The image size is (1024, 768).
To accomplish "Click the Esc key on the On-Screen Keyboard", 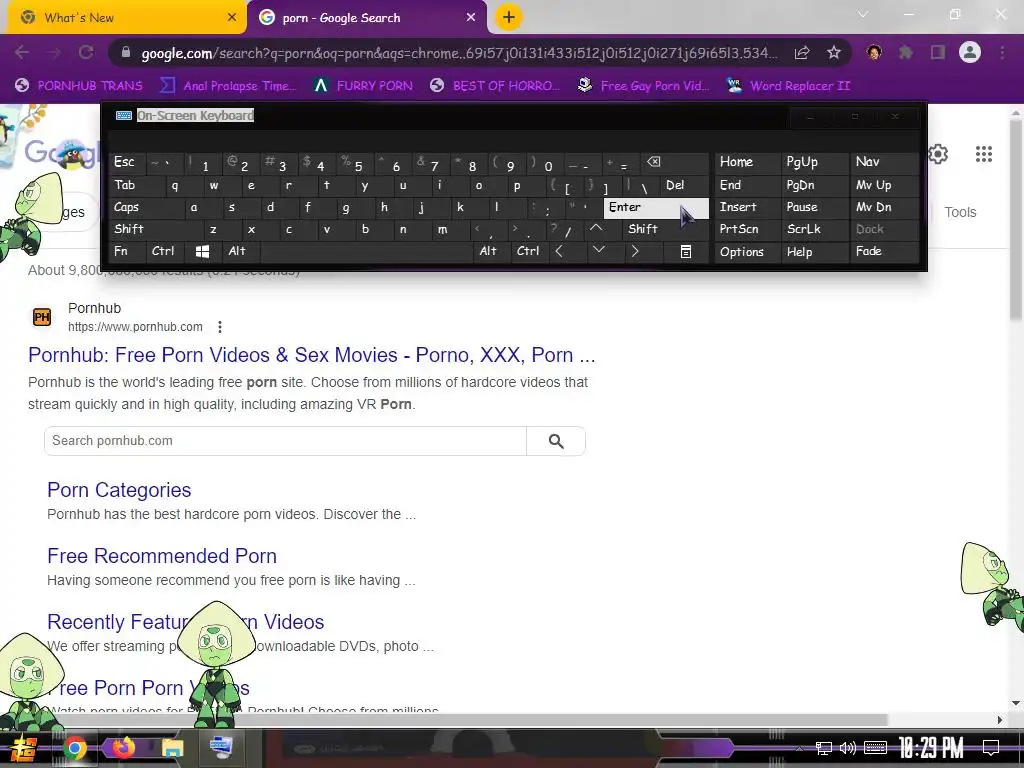I will coord(127,162).
